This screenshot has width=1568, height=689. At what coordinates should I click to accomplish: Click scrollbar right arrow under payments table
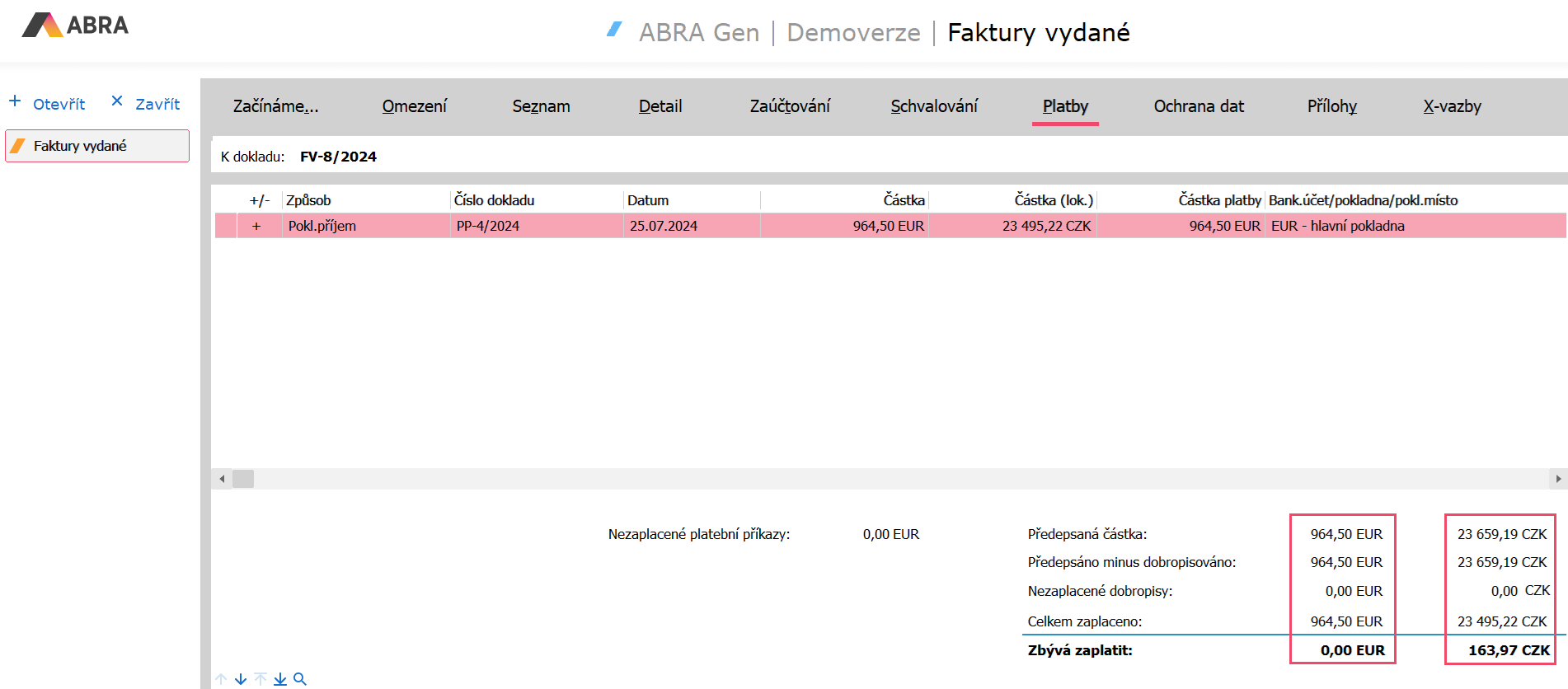[1558, 479]
